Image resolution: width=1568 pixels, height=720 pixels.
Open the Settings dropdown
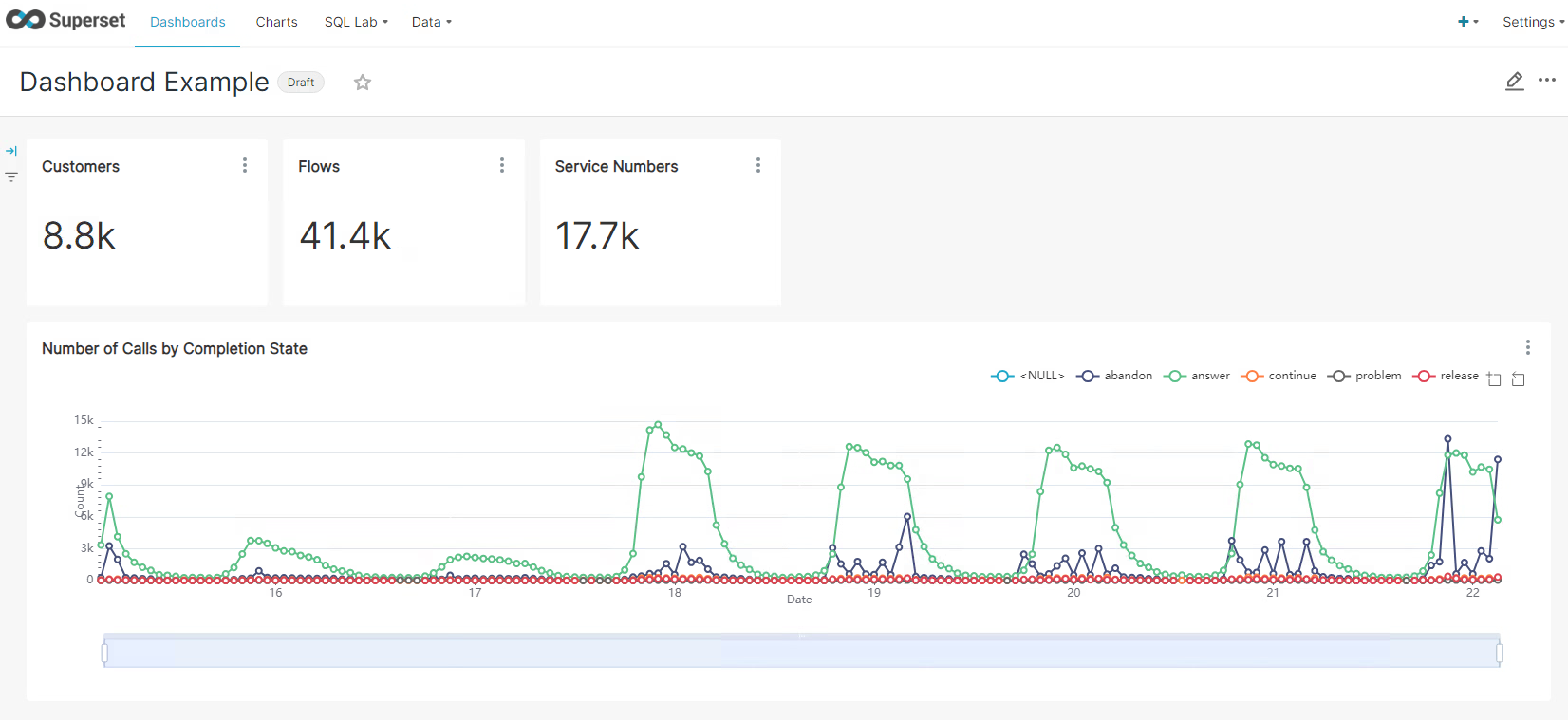[1532, 22]
